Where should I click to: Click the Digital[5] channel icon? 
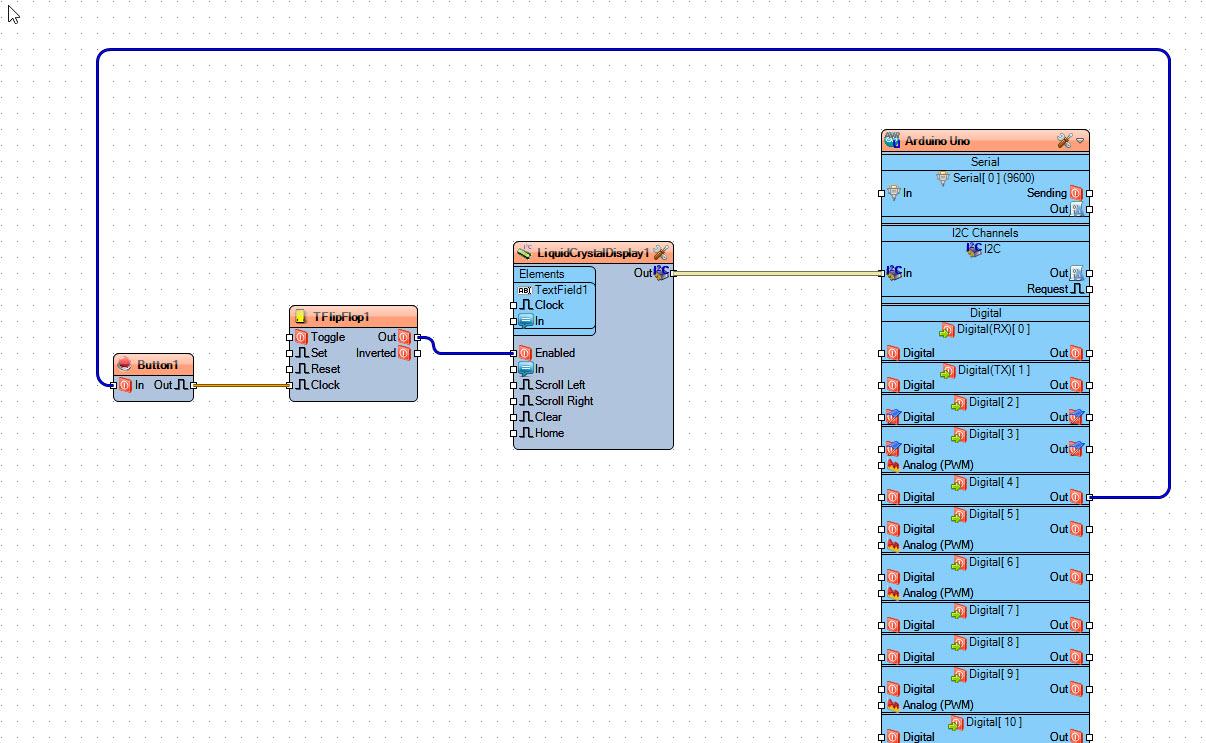point(960,515)
